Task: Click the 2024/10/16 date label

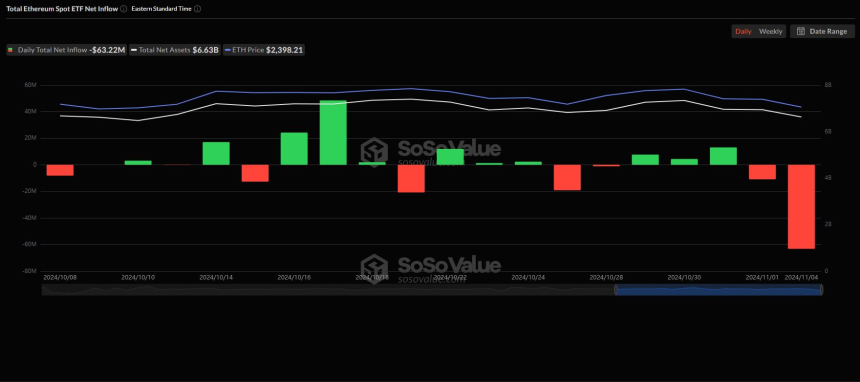Action: click(294, 278)
